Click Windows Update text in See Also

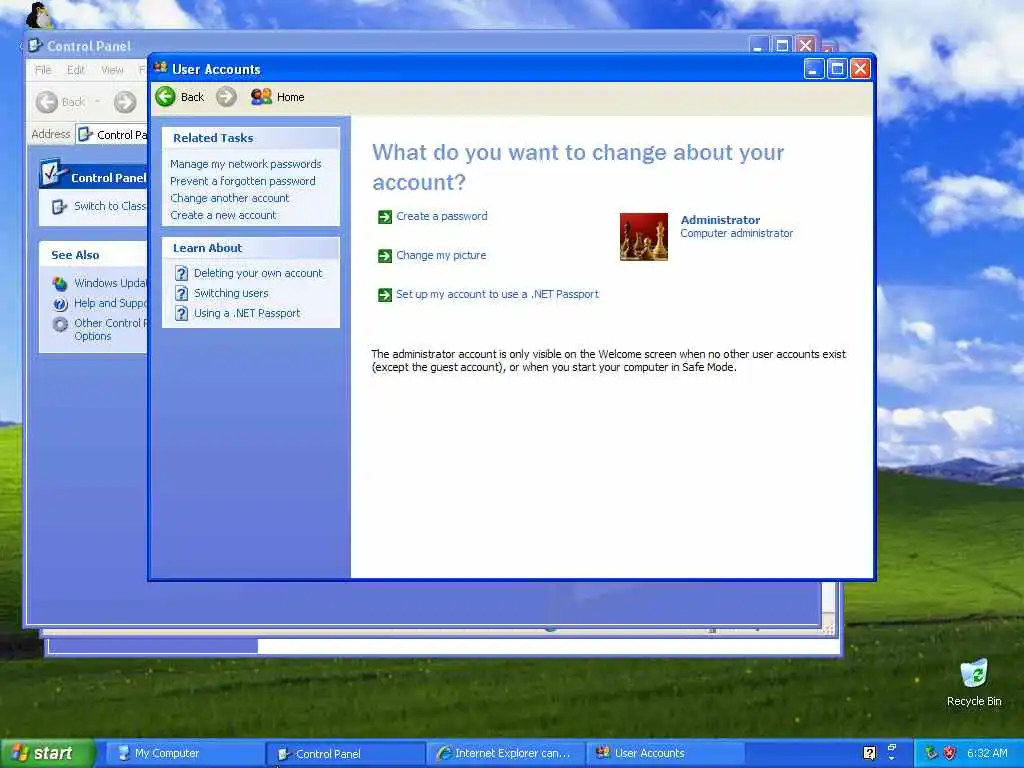pyautogui.click(x=110, y=283)
